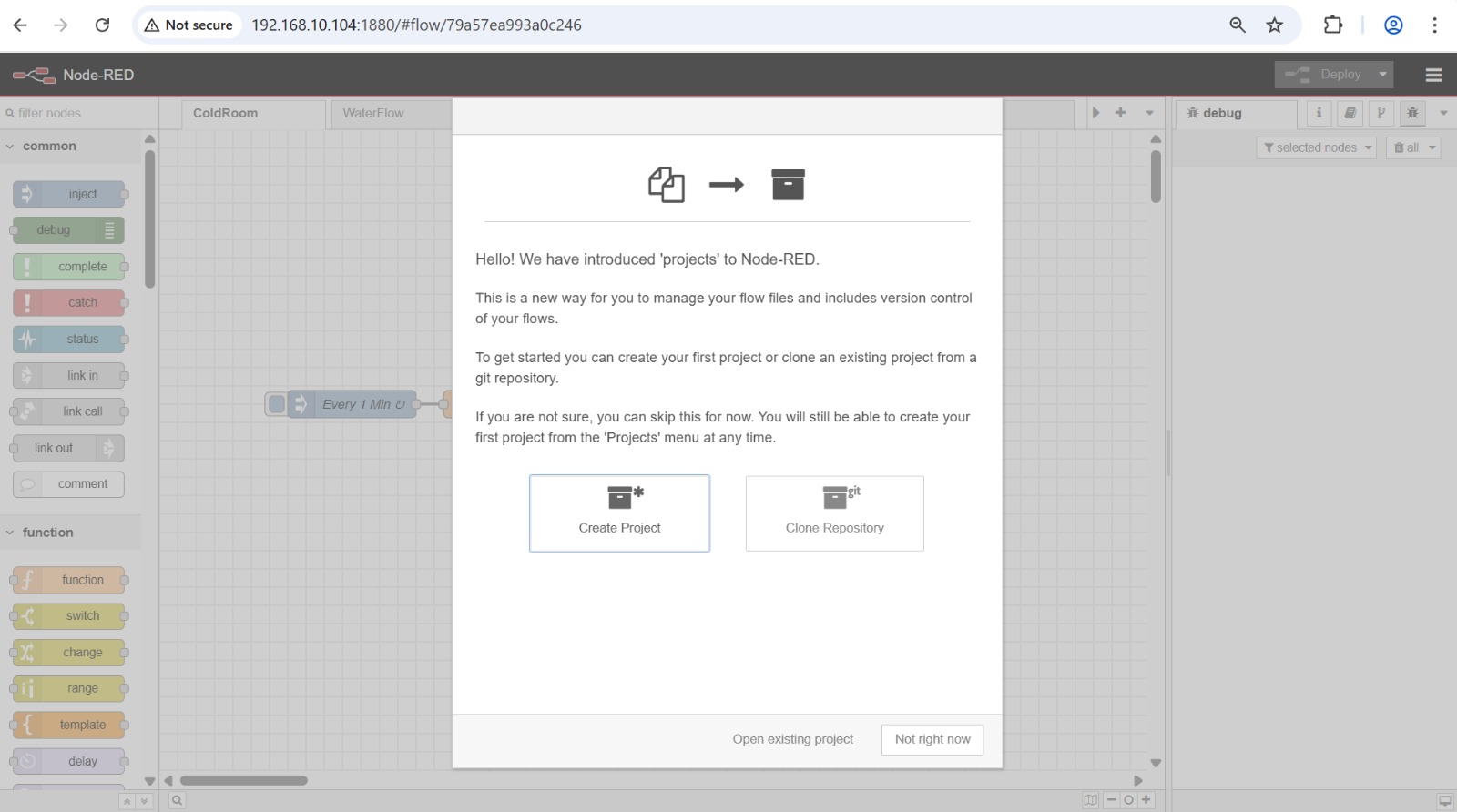
Task: Open the project history branch icon
Action: [1381, 113]
